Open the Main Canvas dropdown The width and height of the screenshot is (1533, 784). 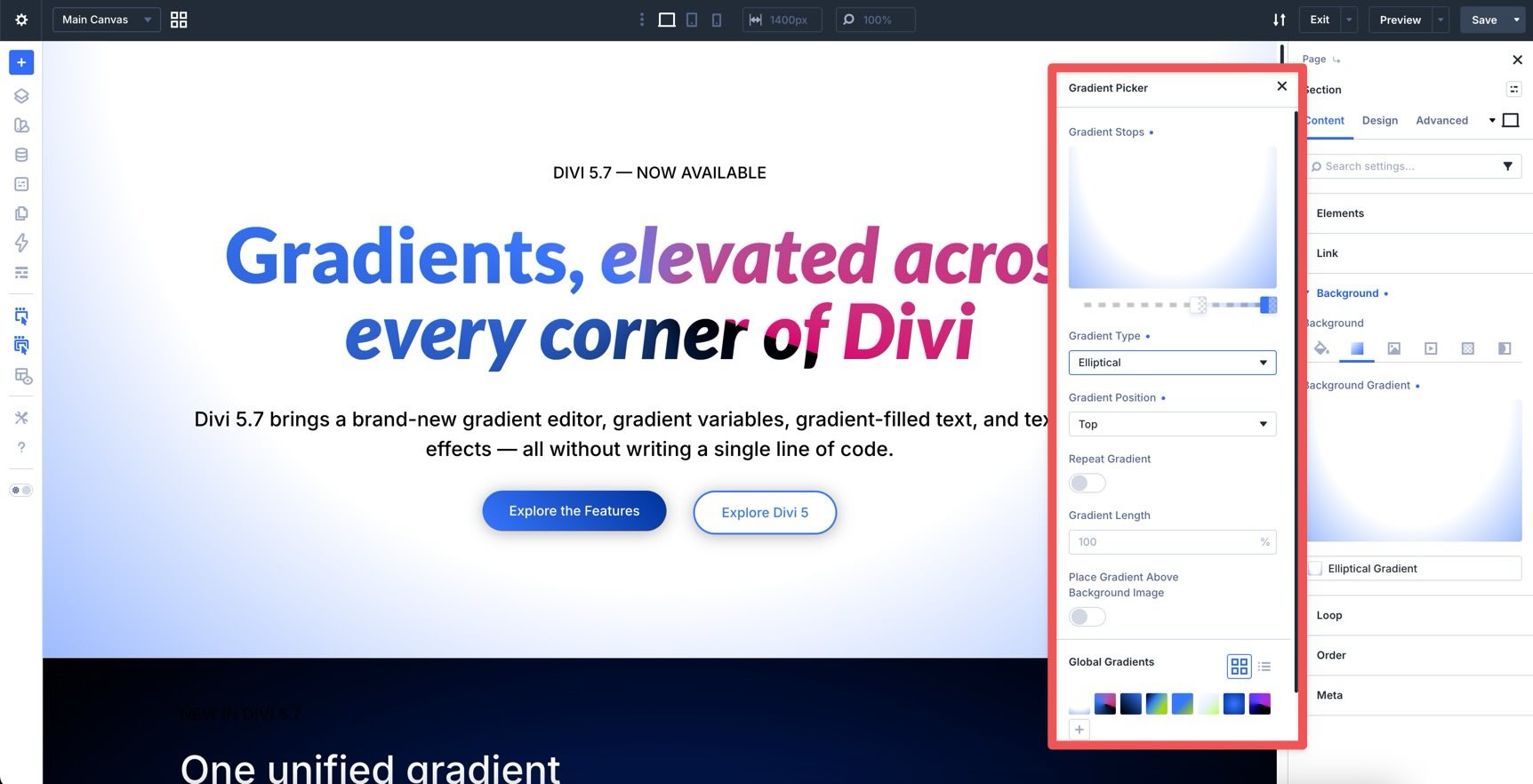[107, 20]
